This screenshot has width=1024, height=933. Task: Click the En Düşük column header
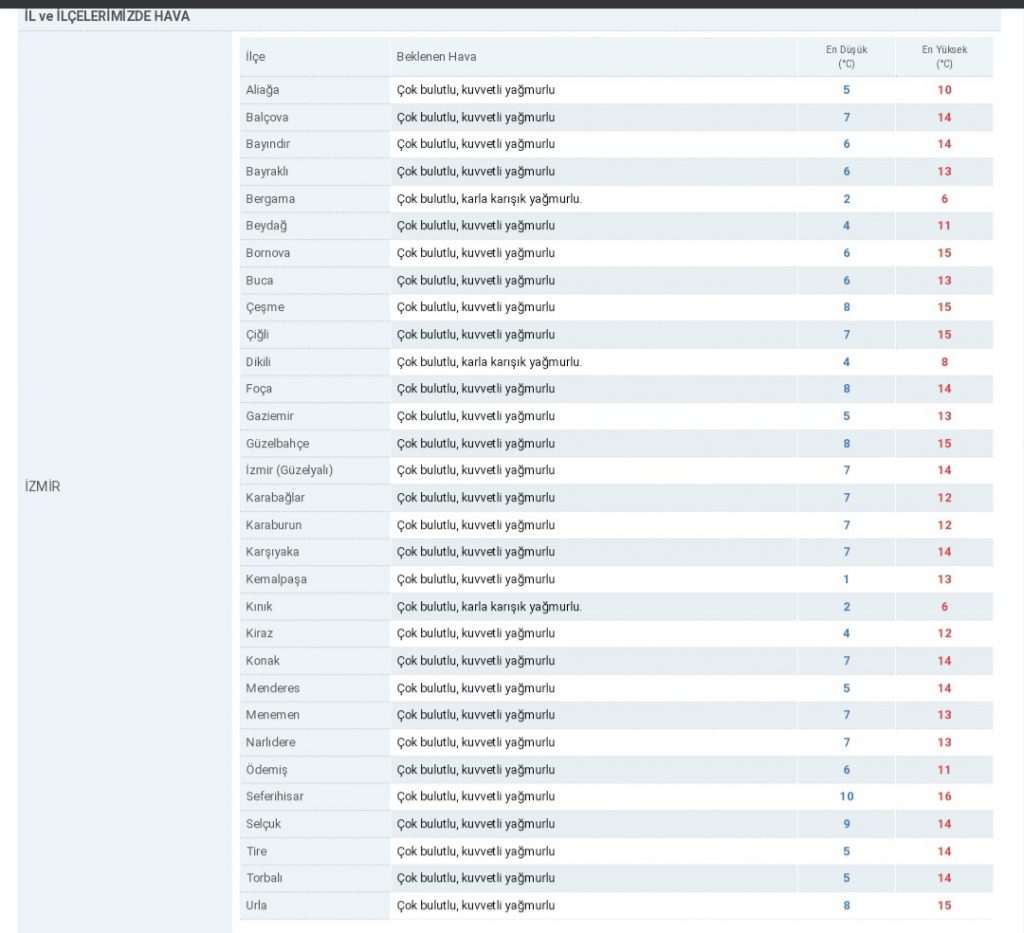tap(846, 57)
